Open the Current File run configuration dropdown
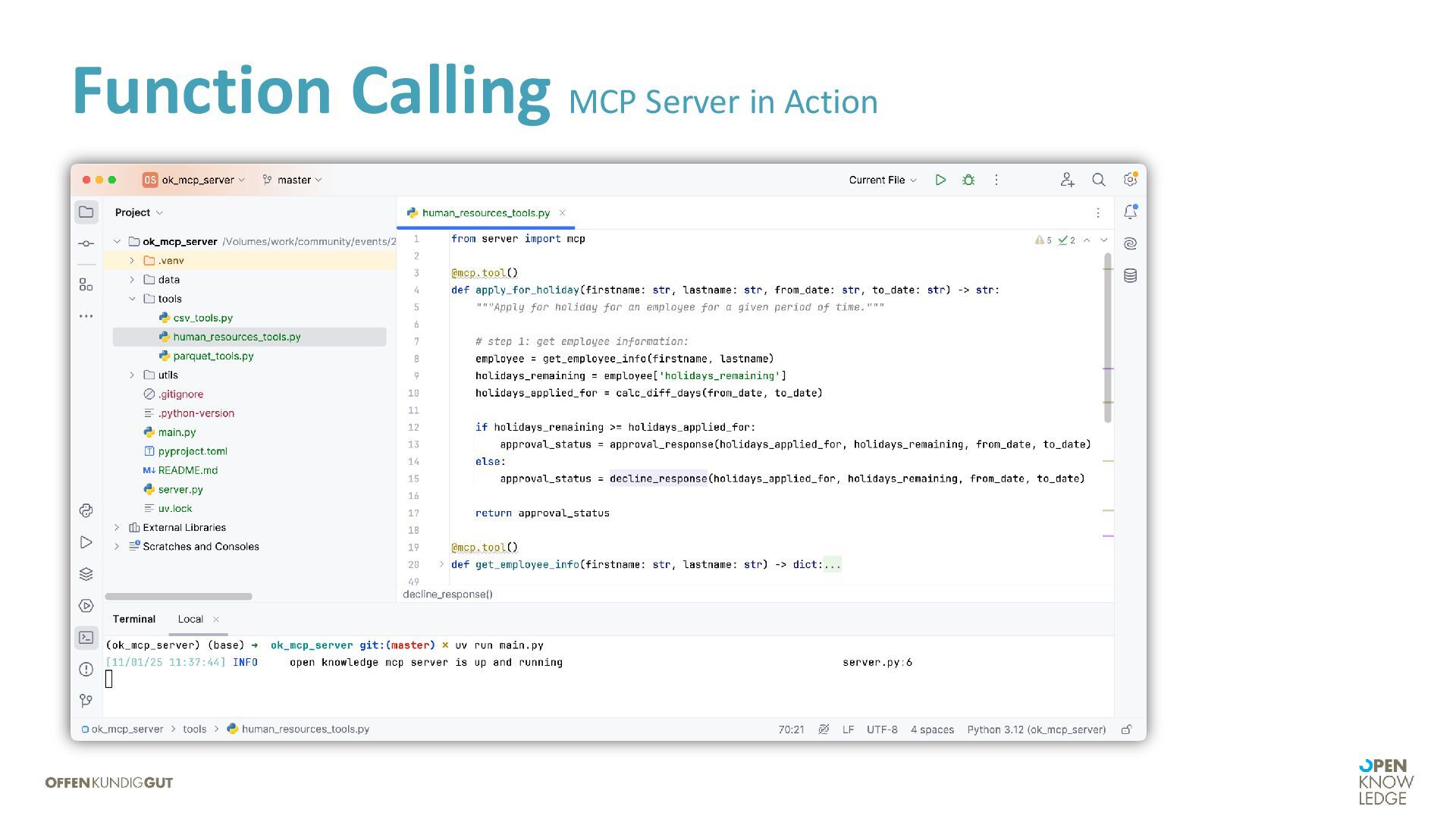The image size is (1456, 819). click(883, 180)
